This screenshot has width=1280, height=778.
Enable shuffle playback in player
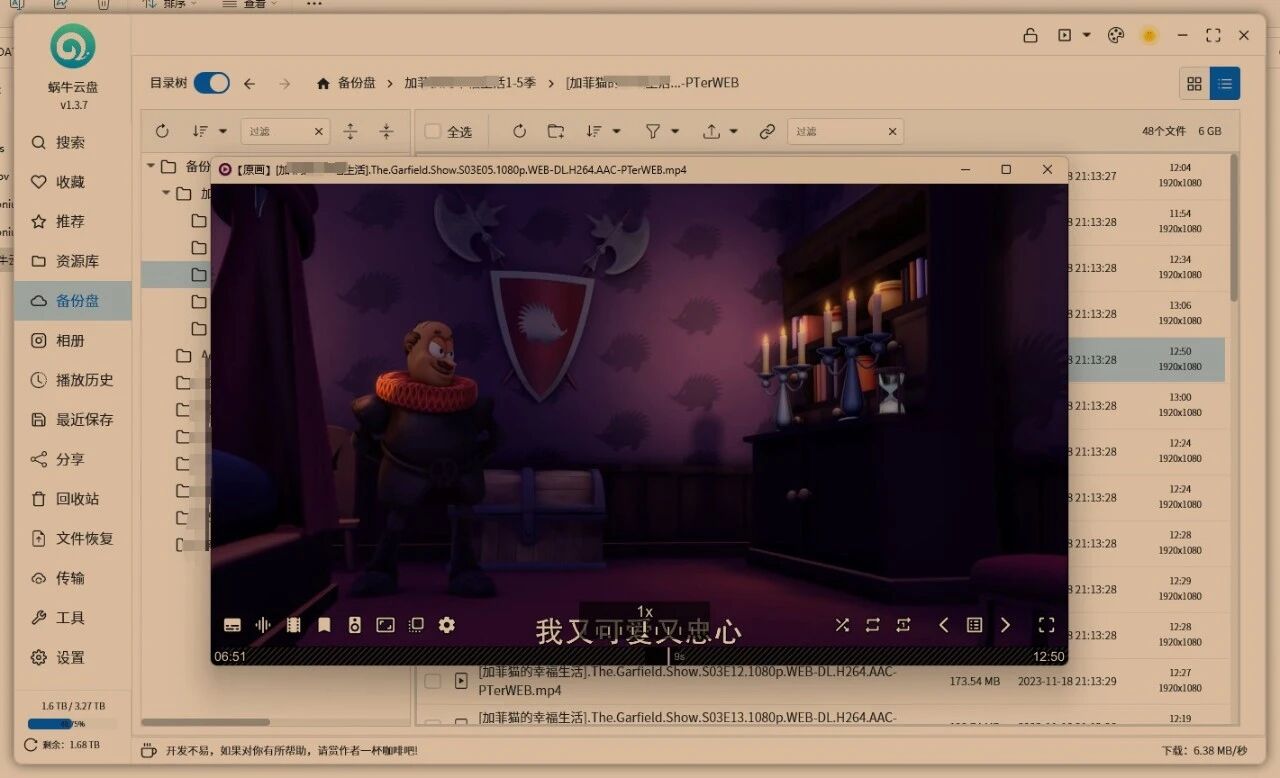[842, 625]
